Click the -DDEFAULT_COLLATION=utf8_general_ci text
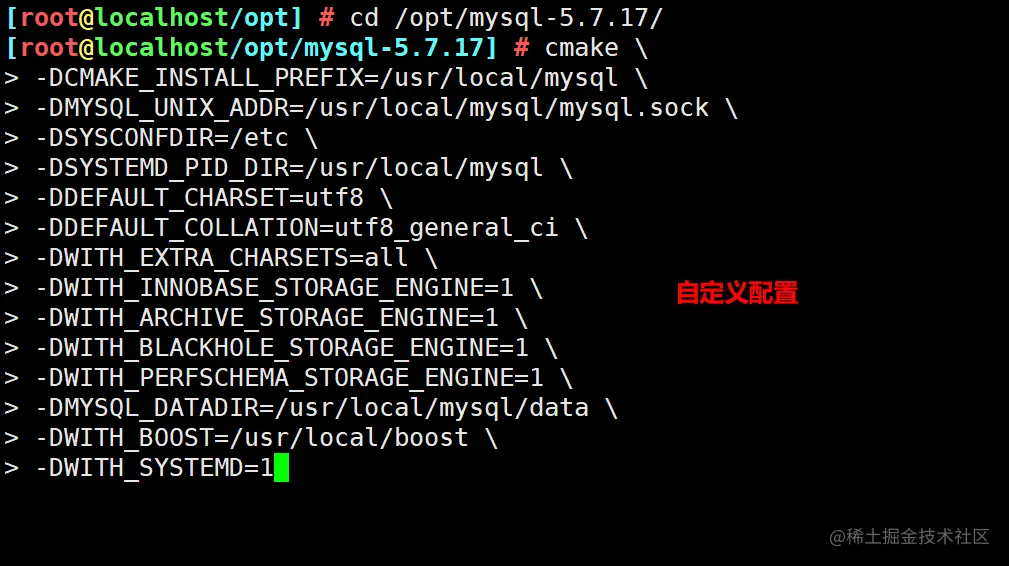The height and width of the screenshot is (566, 1009). coord(297,228)
